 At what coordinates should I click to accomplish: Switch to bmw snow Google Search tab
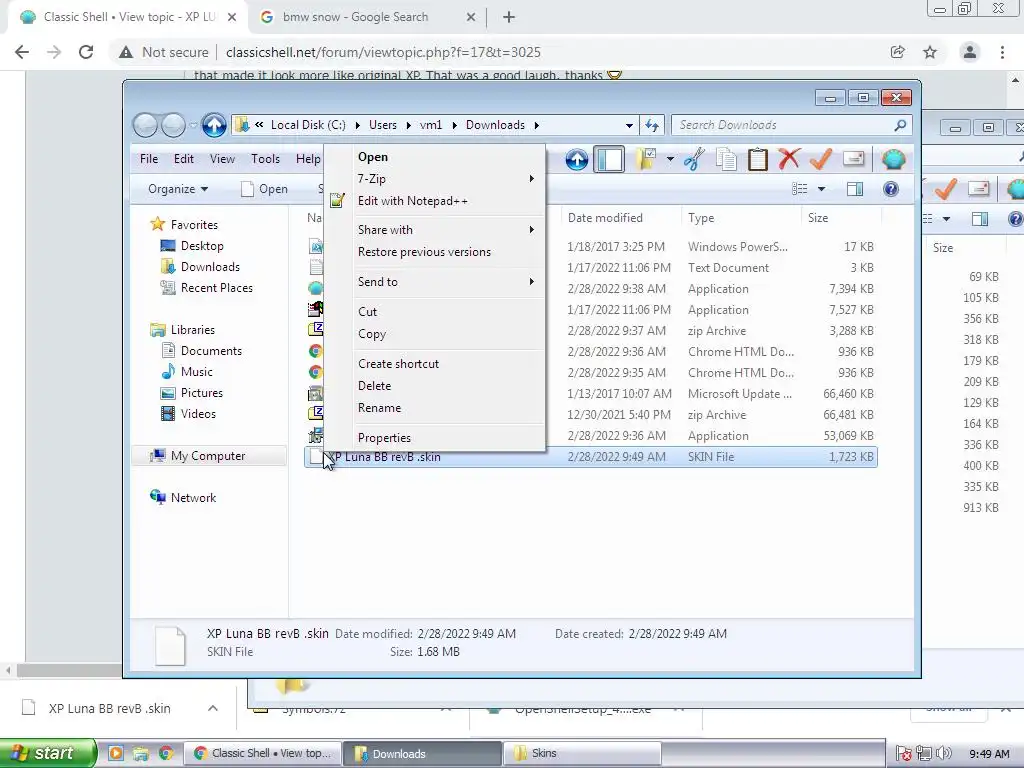tap(355, 17)
